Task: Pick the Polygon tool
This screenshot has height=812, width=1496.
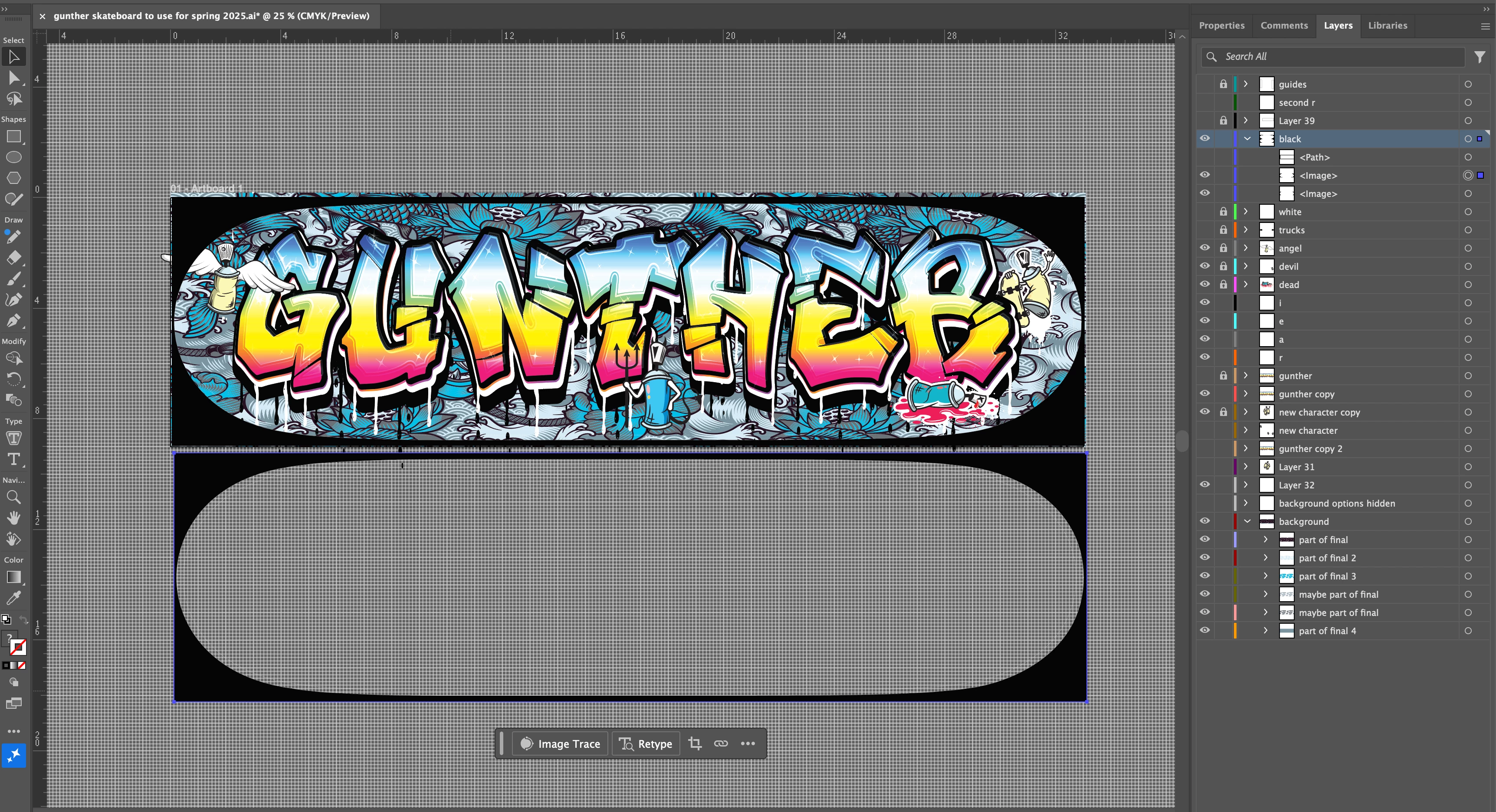Action: (x=13, y=178)
